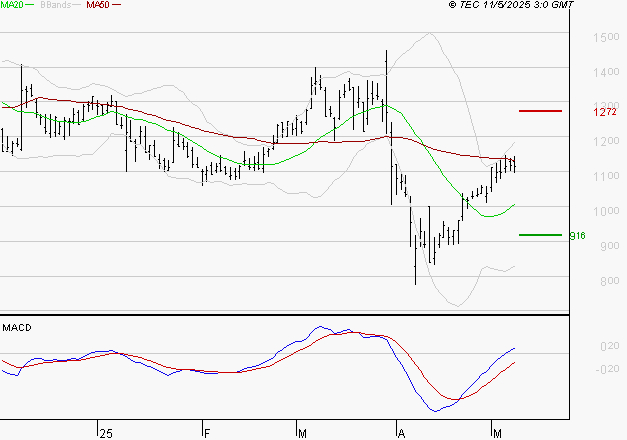Click the 1500 price axis label

pos(606,37)
